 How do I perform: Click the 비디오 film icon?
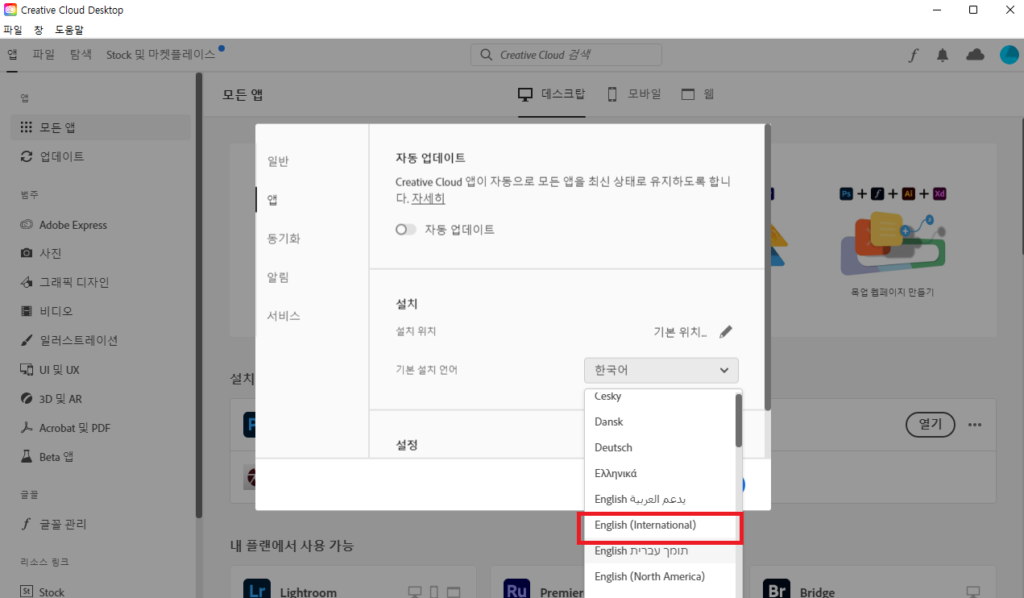click(x=26, y=311)
